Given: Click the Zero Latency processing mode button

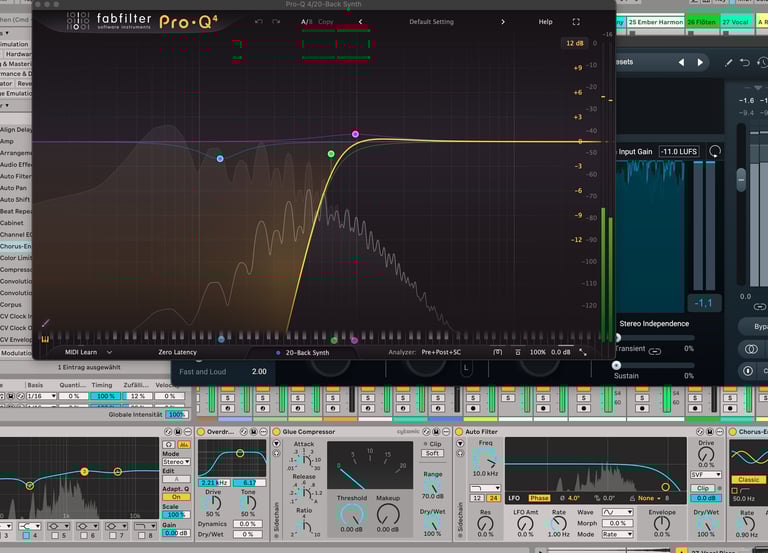Looking at the screenshot, I should (177, 352).
